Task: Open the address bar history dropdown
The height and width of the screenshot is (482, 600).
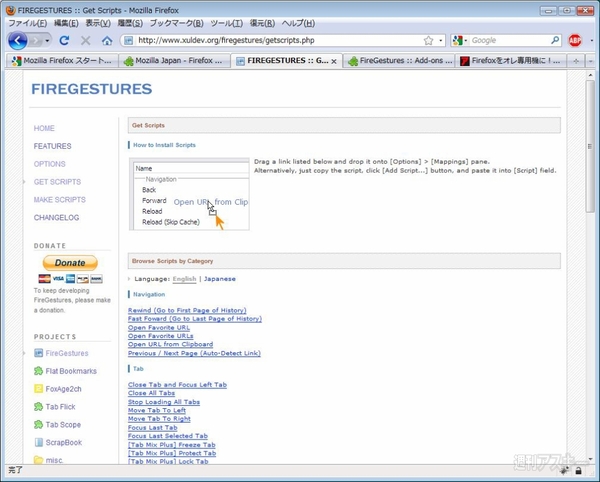Action: 440,40
